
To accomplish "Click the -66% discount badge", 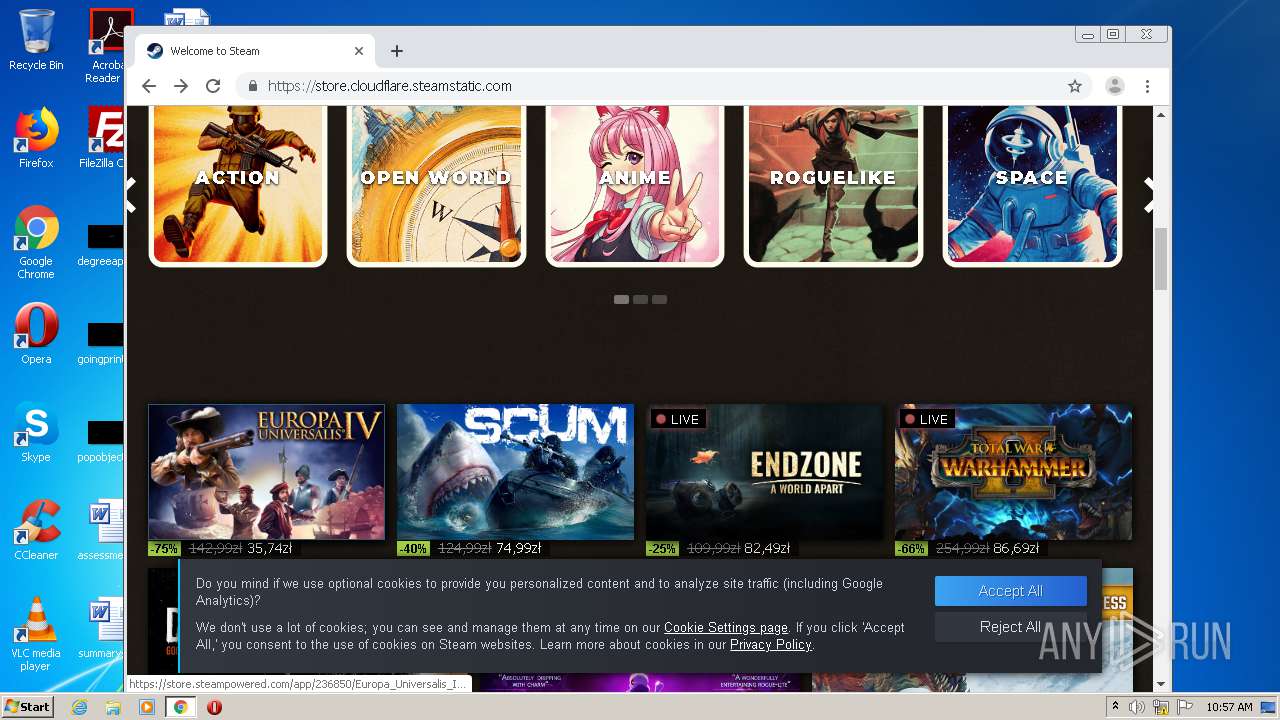I will (911, 548).
